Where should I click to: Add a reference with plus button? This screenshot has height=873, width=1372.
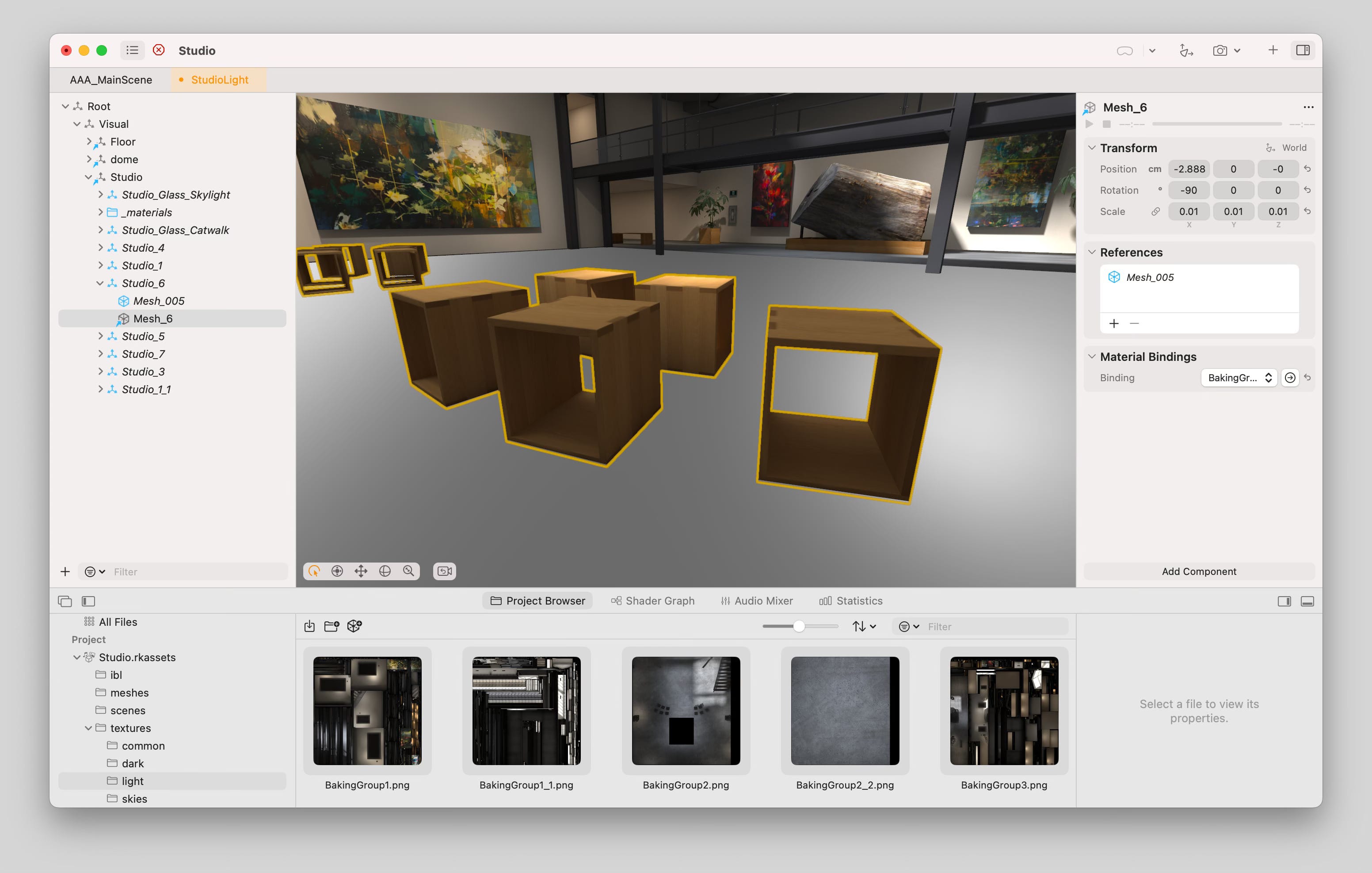pos(1114,323)
